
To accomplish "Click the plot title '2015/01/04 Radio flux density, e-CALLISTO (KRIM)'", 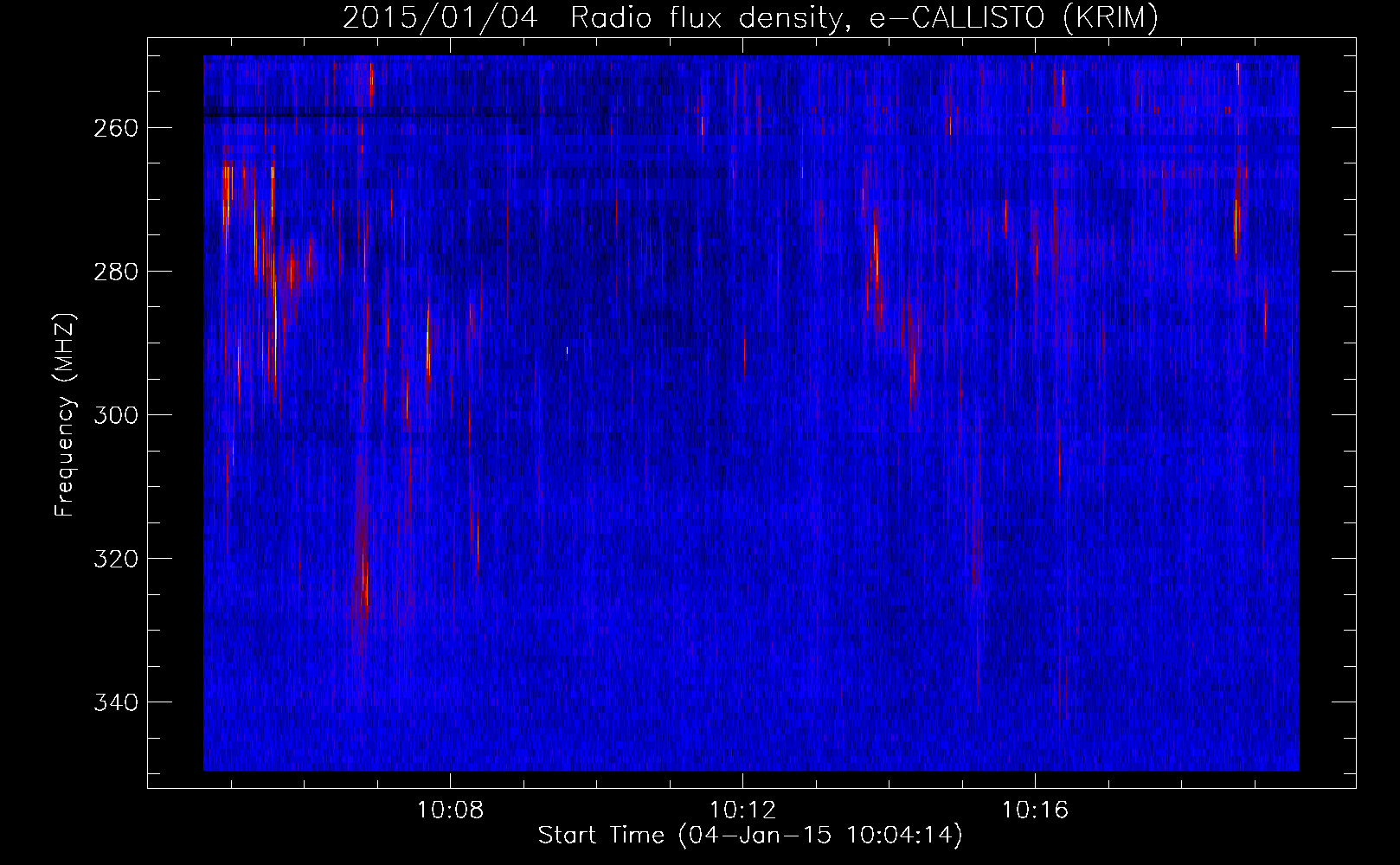I will (x=750, y=17).
